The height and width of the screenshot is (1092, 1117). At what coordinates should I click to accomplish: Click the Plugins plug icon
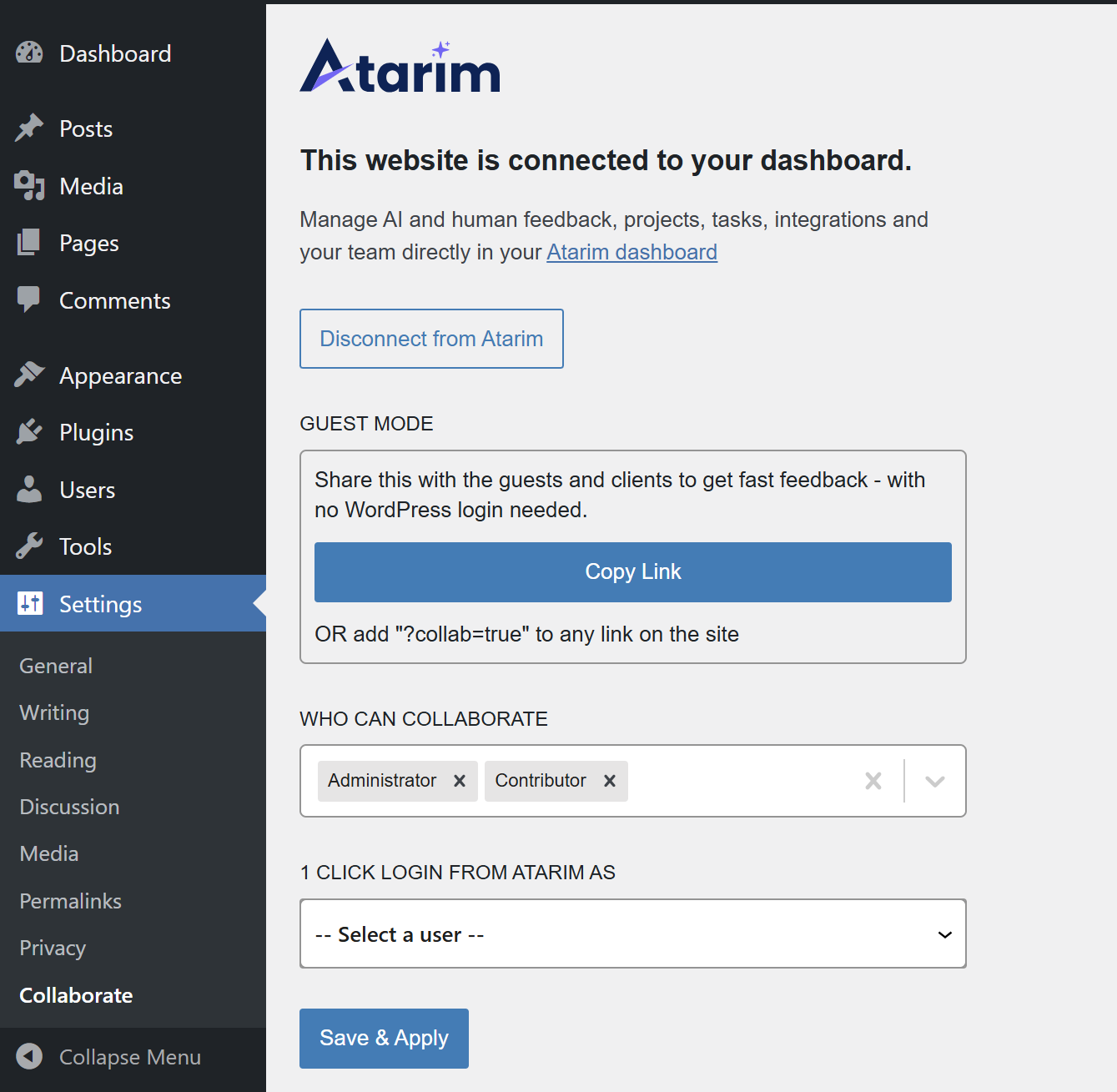(29, 432)
